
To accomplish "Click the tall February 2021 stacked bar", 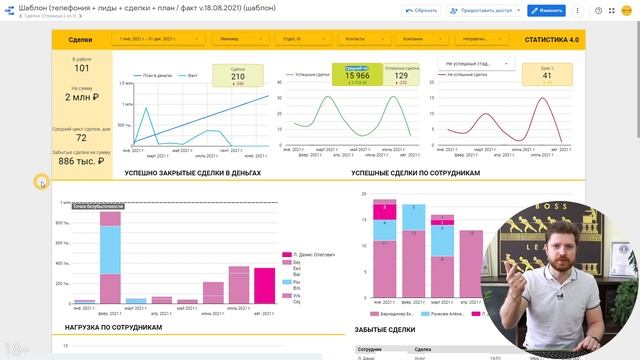I will (x=110, y=257).
